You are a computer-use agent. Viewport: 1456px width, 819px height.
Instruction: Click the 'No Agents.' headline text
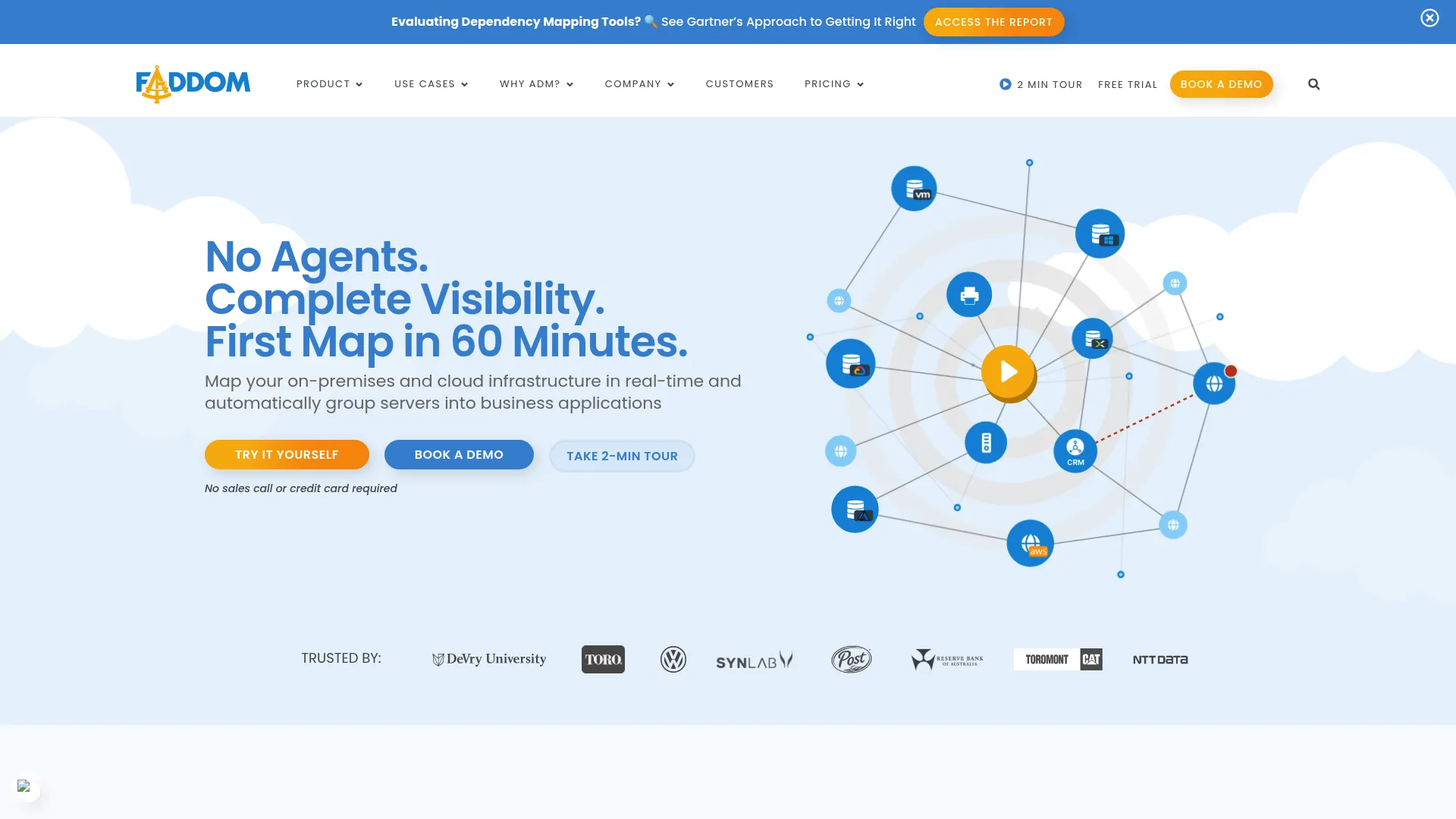(316, 257)
